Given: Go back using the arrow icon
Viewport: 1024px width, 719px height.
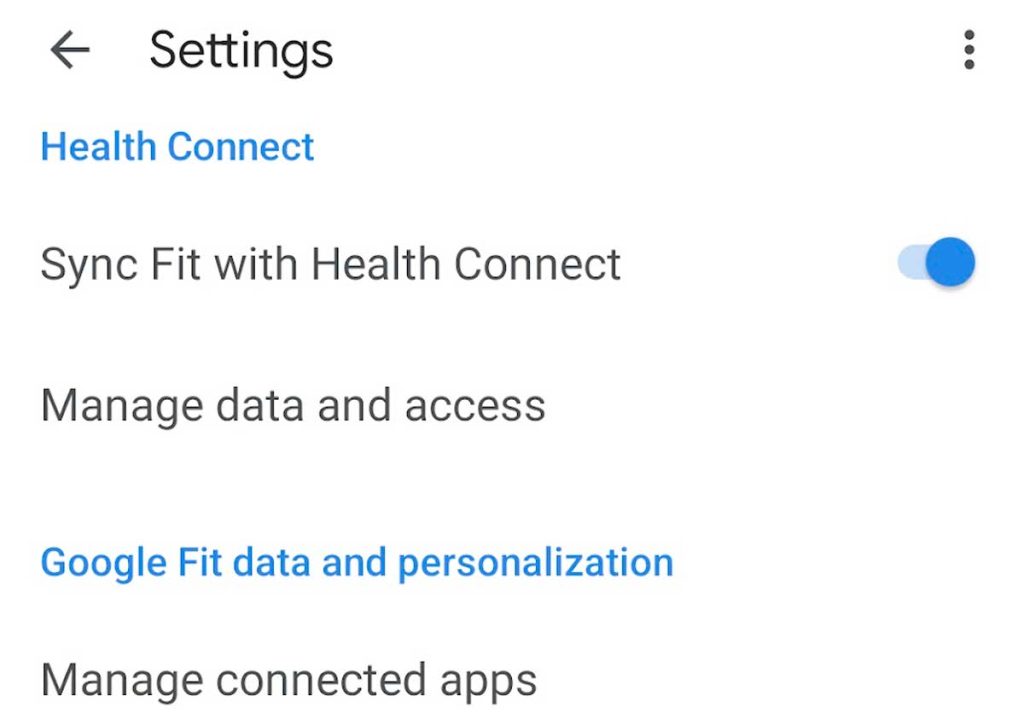Looking at the screenshot, I should [69, 50].
